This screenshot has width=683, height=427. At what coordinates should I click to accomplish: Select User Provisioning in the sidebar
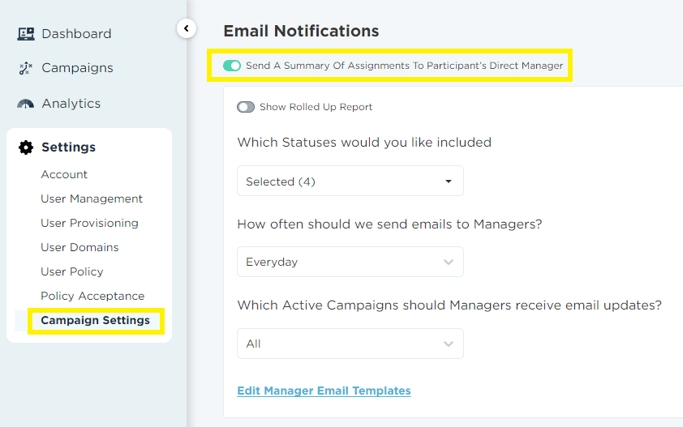[89, 223]
